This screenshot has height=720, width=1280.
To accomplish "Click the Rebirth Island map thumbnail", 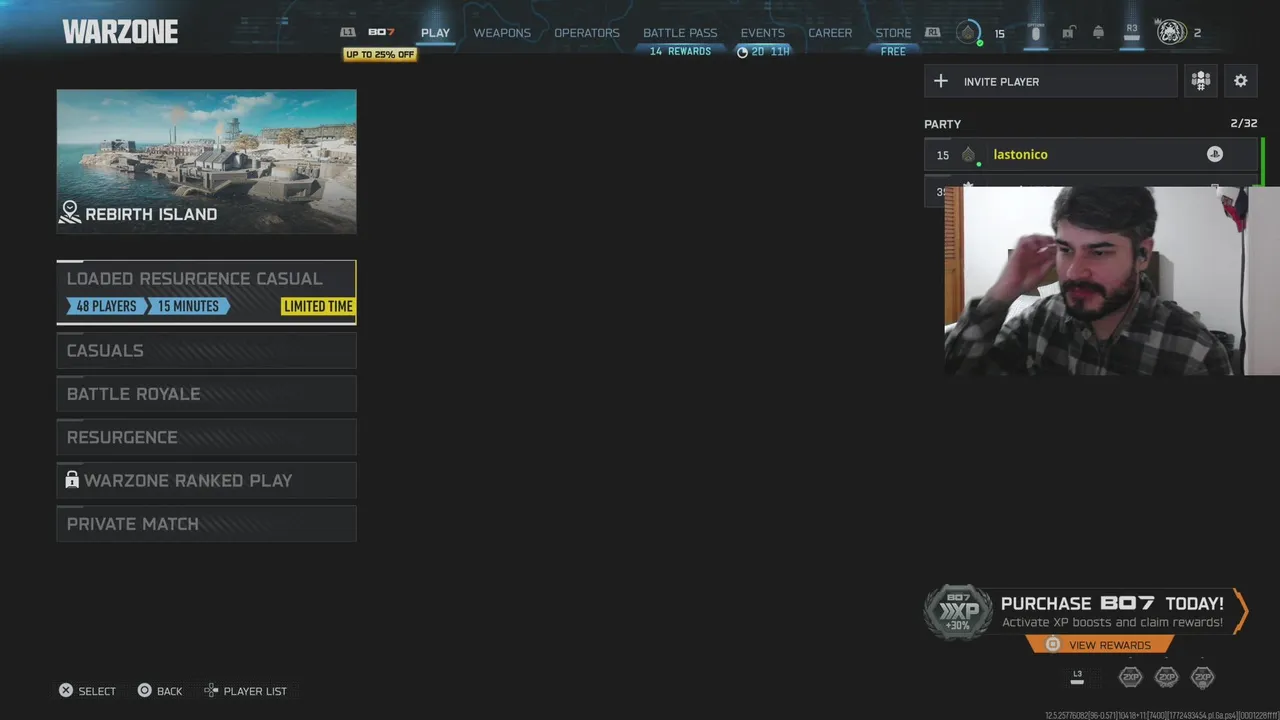I will click(x=206, y=161).
